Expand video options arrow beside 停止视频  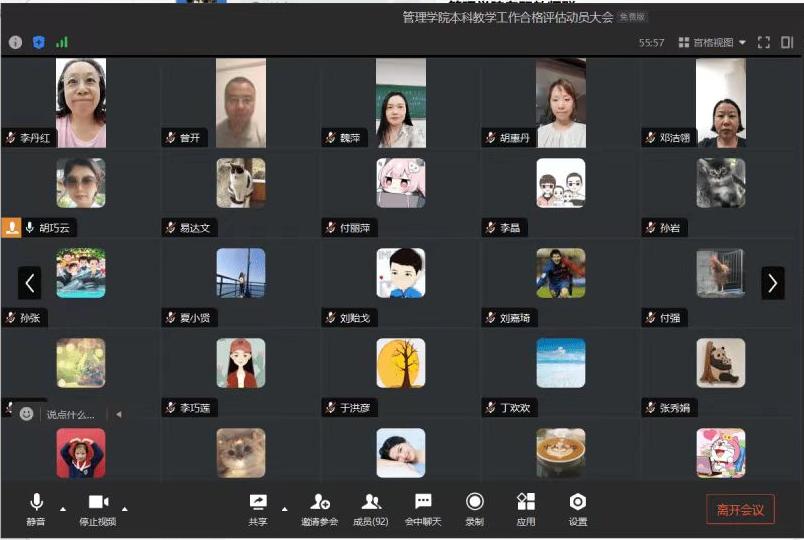[125, 508]
